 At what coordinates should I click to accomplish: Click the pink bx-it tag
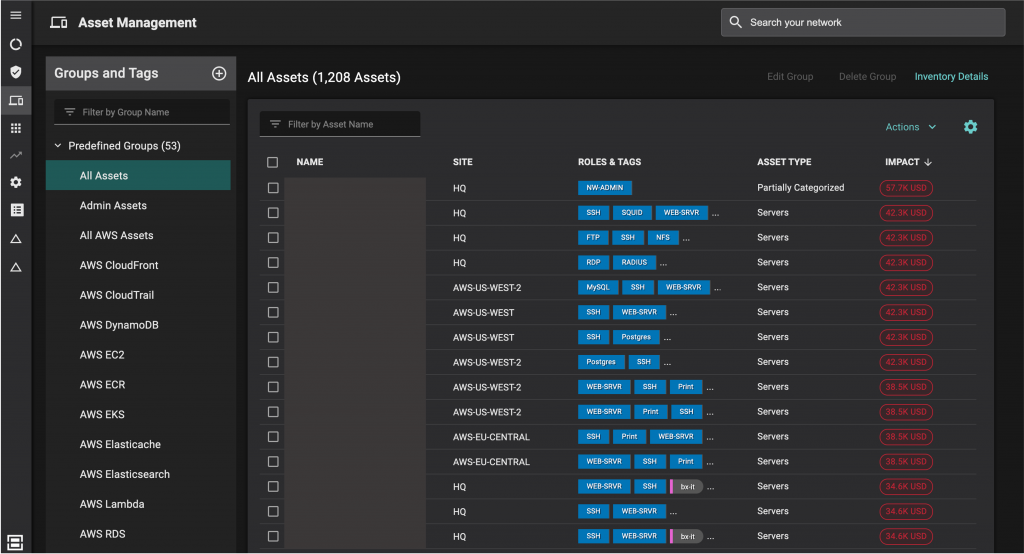coord(687,487)
